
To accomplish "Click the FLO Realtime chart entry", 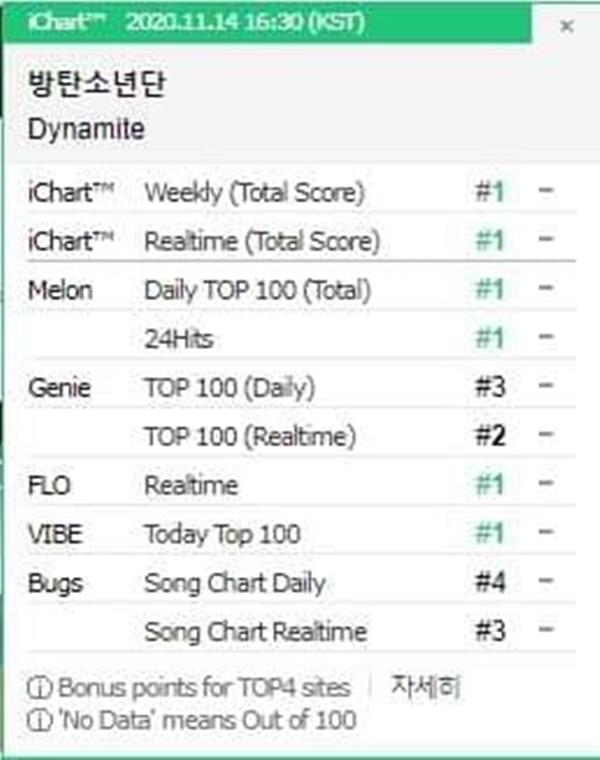I will pos(191,485).
